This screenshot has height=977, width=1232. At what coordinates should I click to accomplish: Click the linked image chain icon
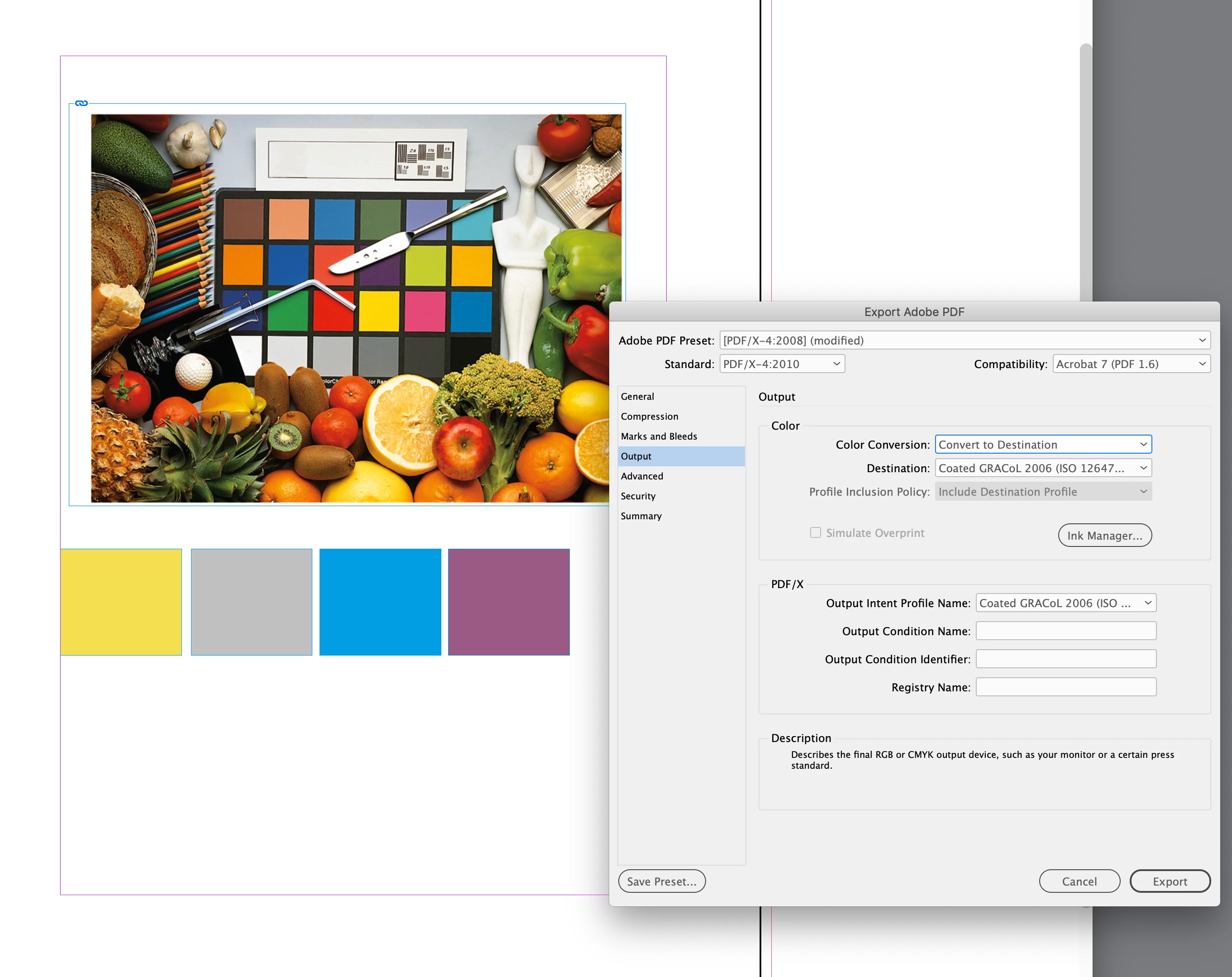point(81,103)
